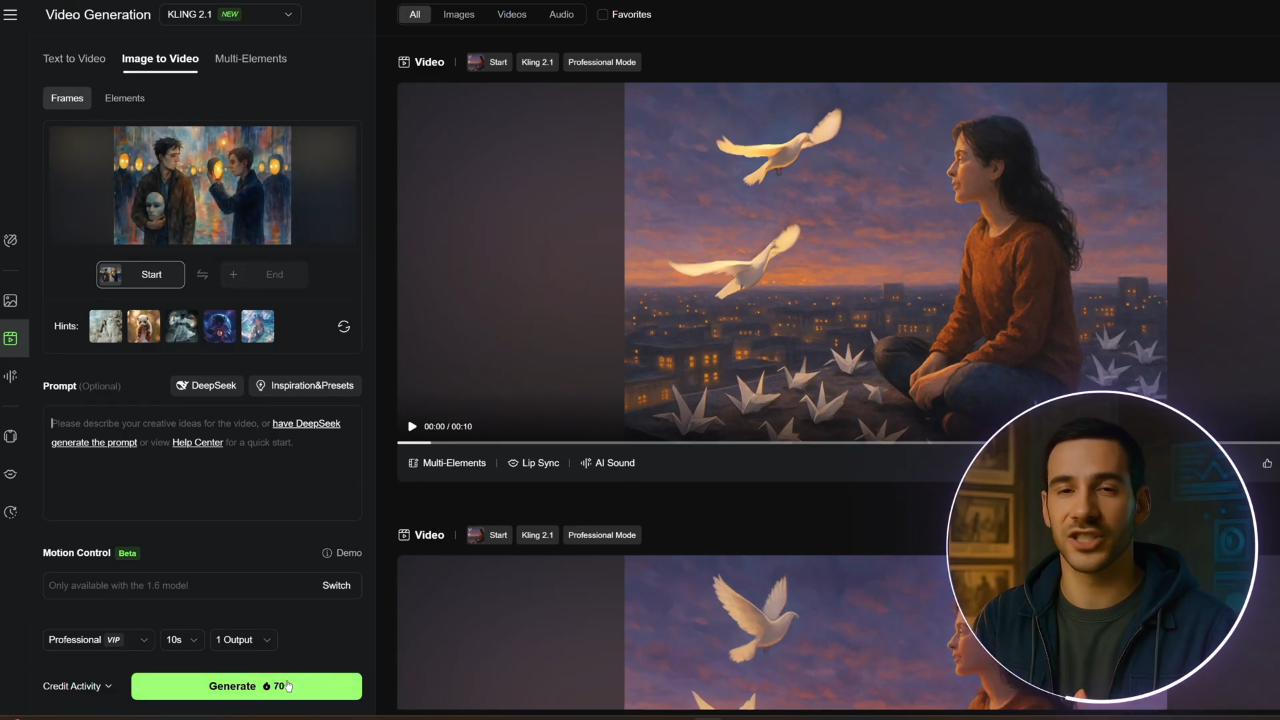Switch to the Elements sub-tab
Image resolution: width=1280 pixels, height=720 pixels.
[125, 98]
